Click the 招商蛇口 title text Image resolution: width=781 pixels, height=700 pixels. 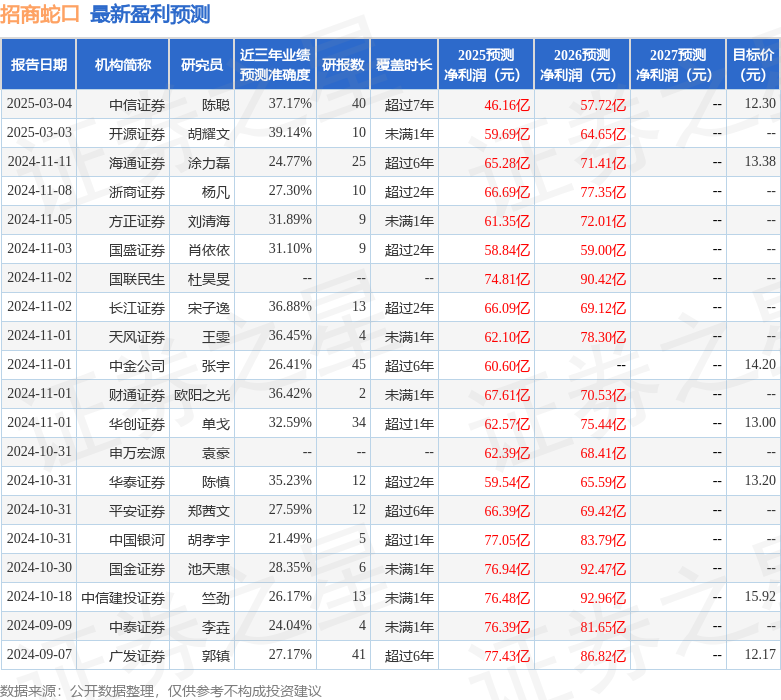coord(40,14)
